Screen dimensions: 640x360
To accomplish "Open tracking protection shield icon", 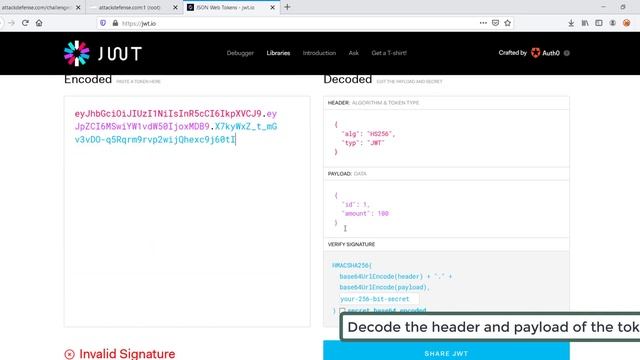I will 103,23.
